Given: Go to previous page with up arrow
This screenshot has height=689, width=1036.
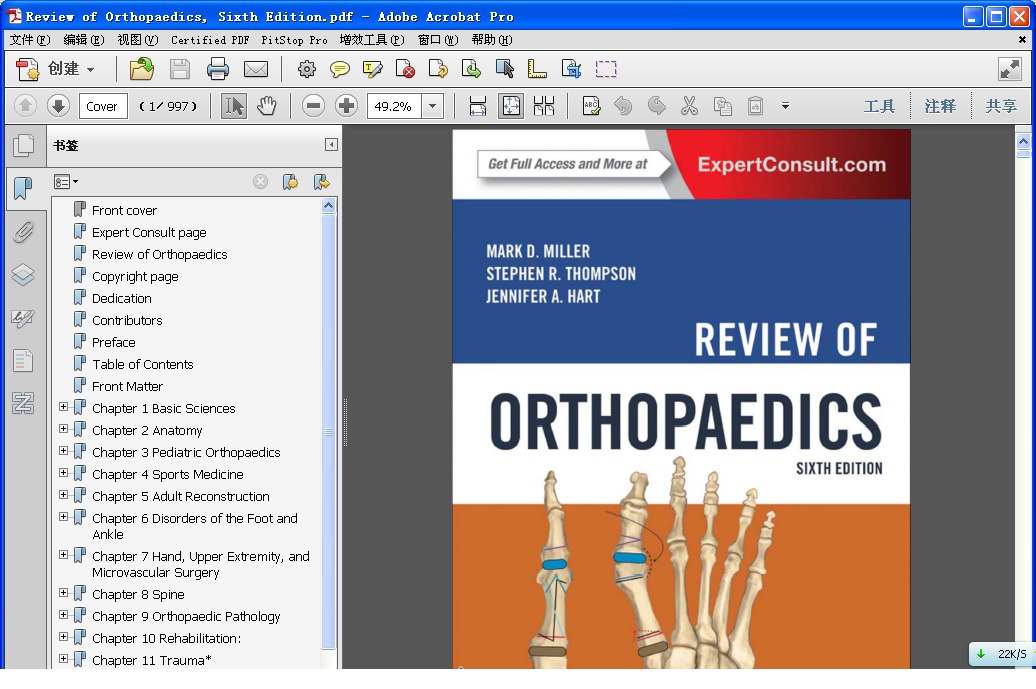Looking at the screenshot, I should pos(25,106).
